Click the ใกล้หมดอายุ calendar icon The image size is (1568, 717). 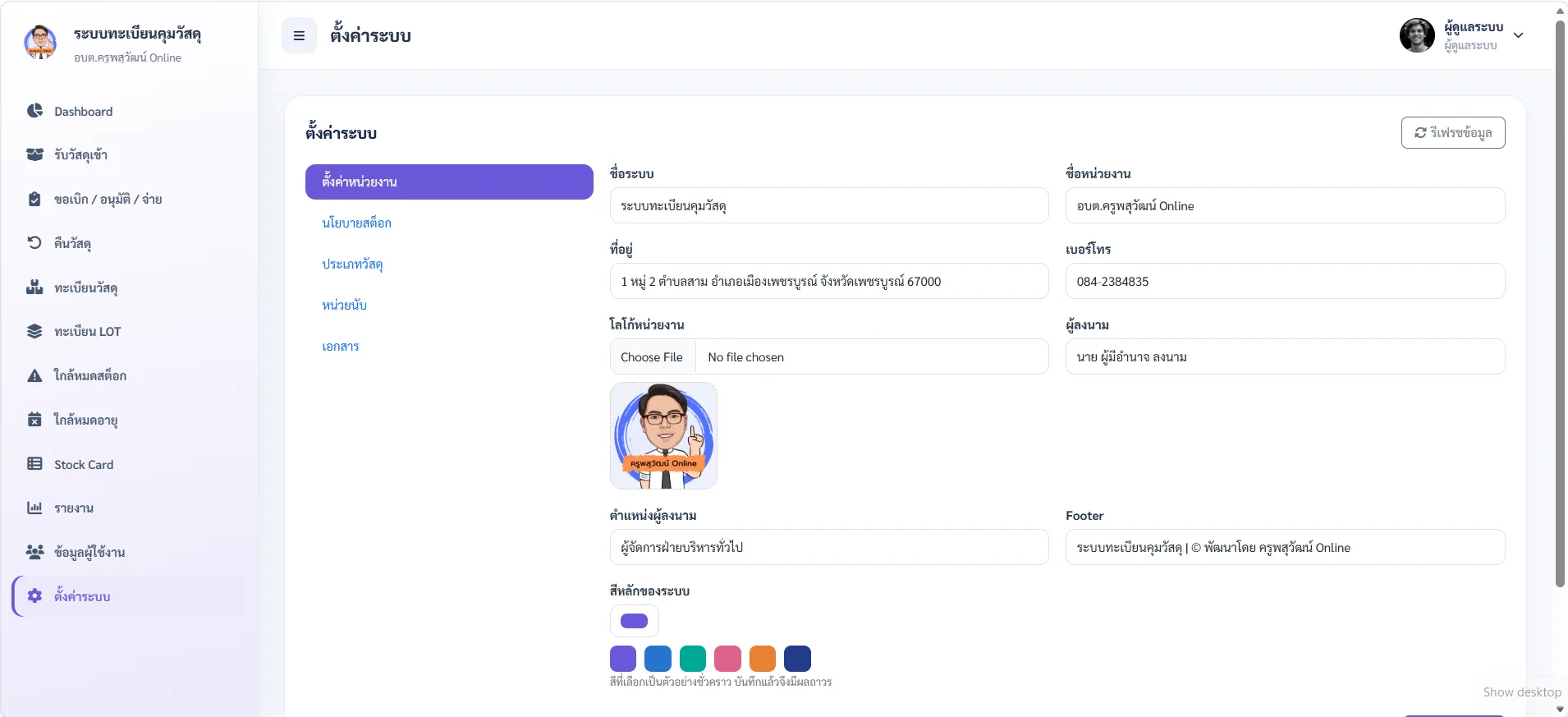34,420
